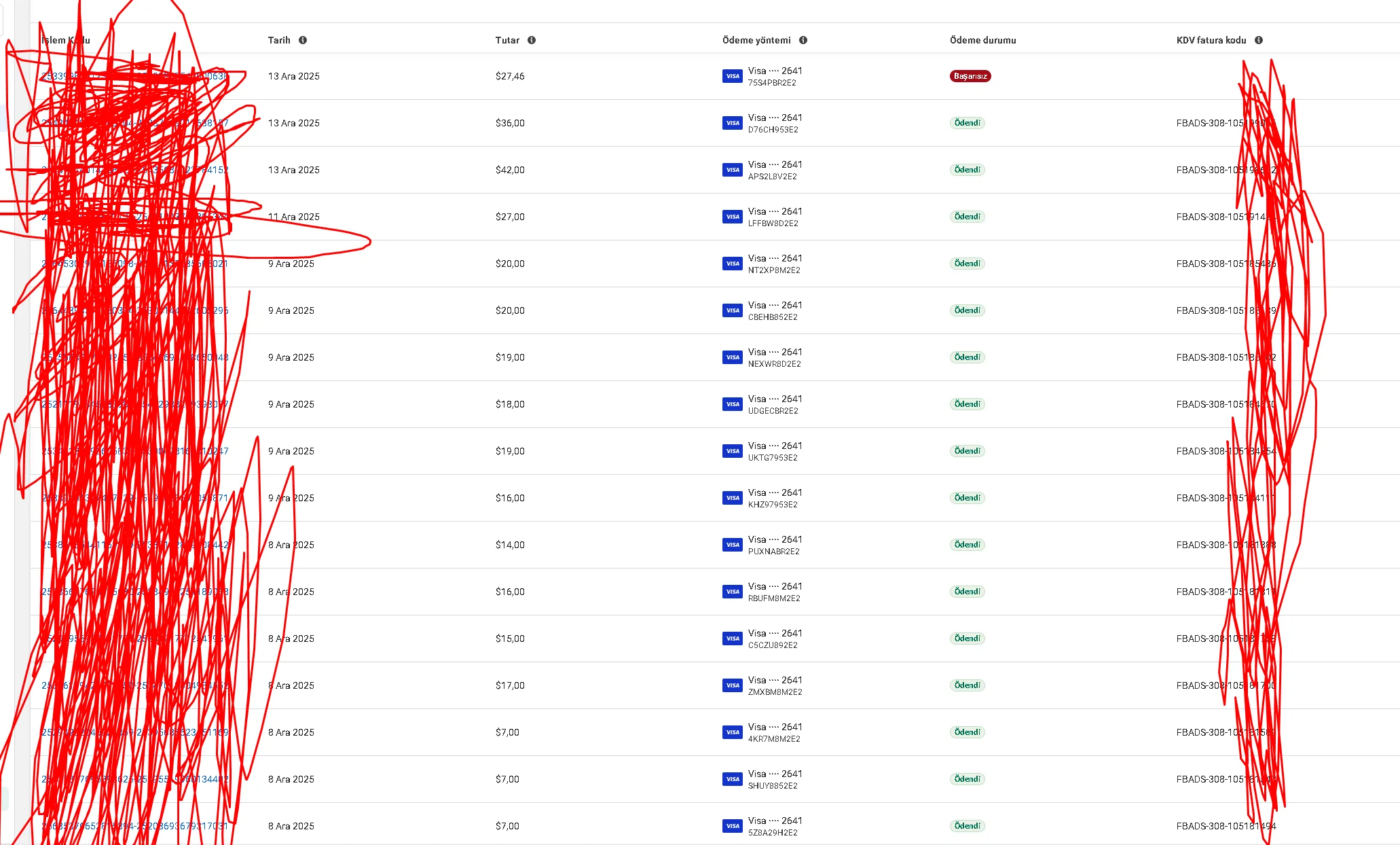Screen dimensions: 1400x845
Task: Click Ödendi badge in the $14,00 row
Action: [x=967, y=545]
